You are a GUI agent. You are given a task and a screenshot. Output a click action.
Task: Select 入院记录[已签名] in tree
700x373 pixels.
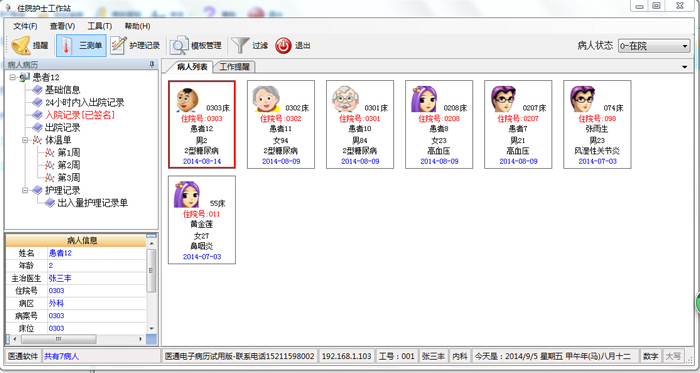[80, 115]
